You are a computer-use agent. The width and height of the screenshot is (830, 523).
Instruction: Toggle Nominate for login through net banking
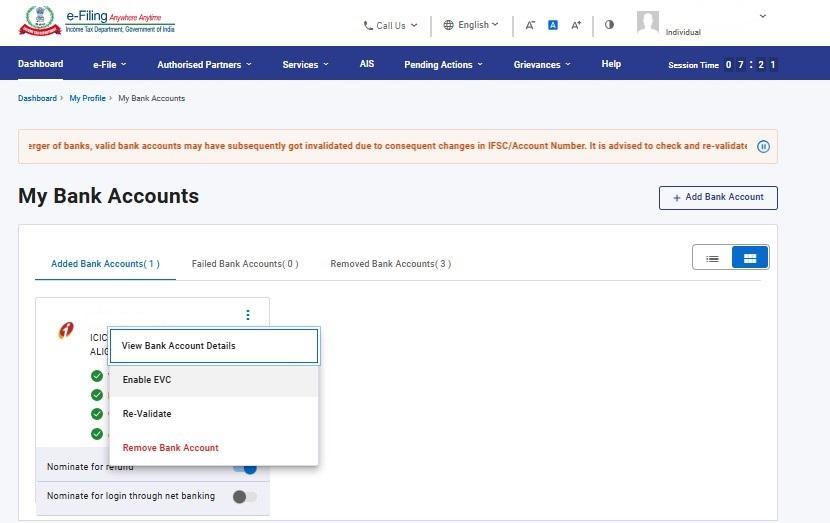coord(244,496)
